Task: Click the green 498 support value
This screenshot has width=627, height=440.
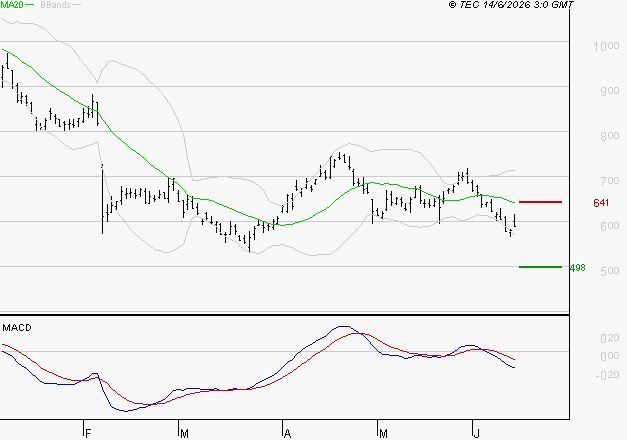Action: pyautogui.click(x=578, y=268)
